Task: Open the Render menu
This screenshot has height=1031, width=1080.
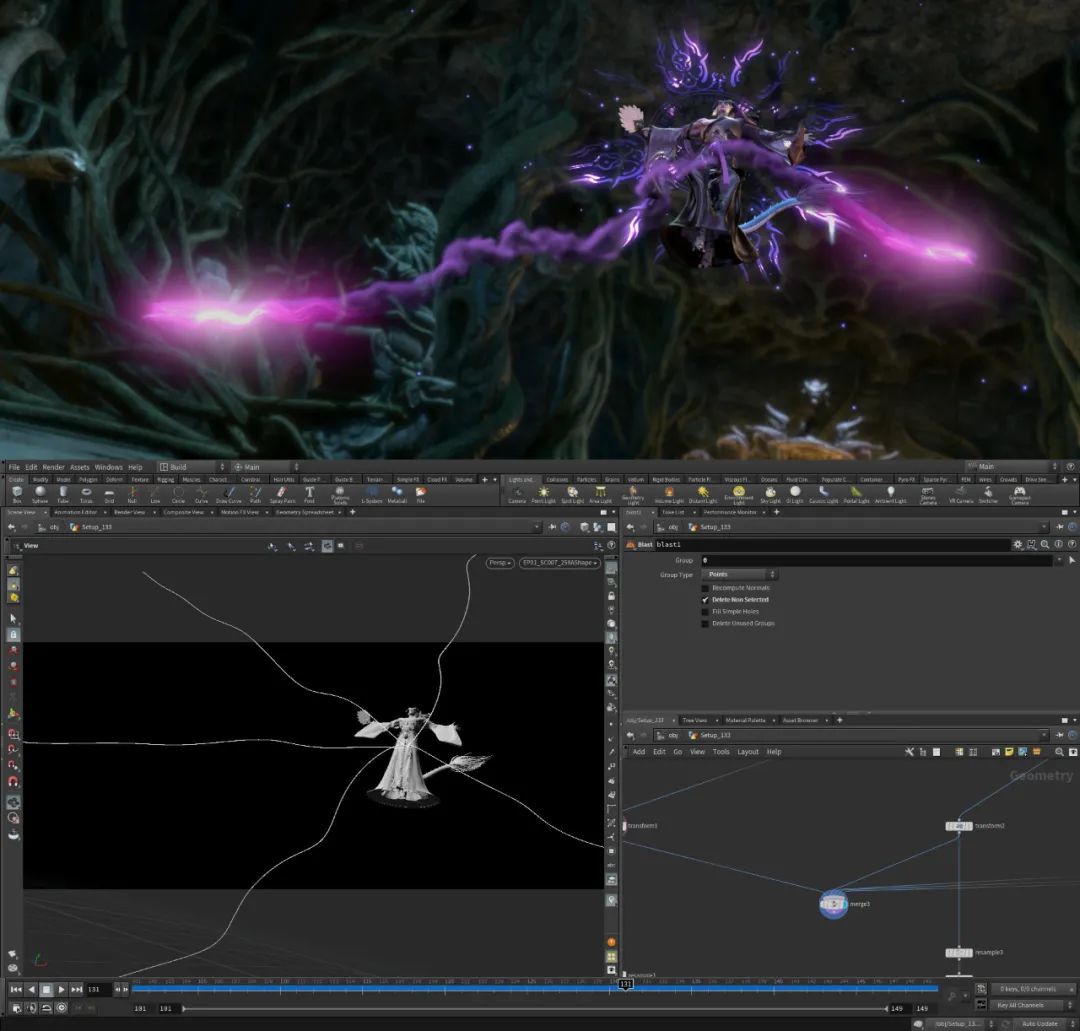Action: coord(53,467)
